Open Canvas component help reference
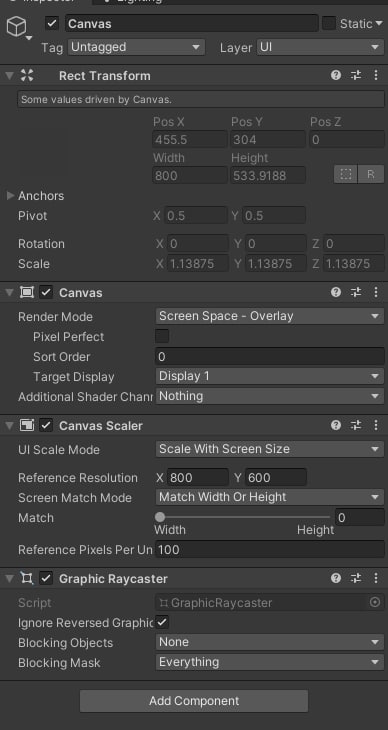This screenshot has height=730, width=388. pos(335,292)
